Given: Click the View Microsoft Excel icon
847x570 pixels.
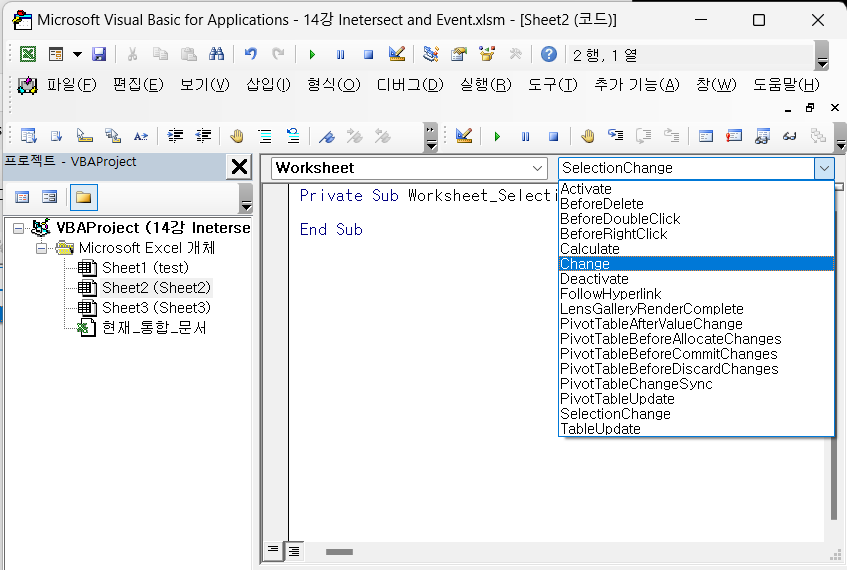Looking at the screenshot, I should 28,55.
